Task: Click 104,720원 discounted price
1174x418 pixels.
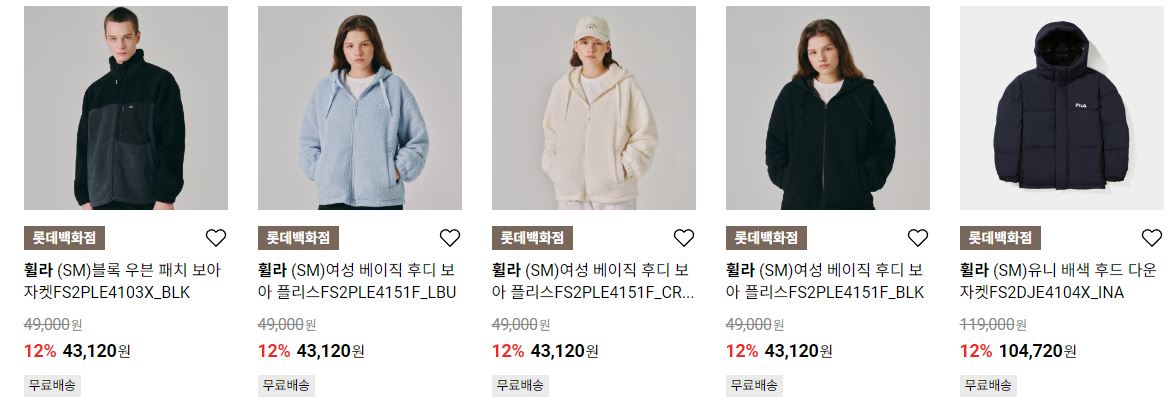Action: pos(1038,351)
